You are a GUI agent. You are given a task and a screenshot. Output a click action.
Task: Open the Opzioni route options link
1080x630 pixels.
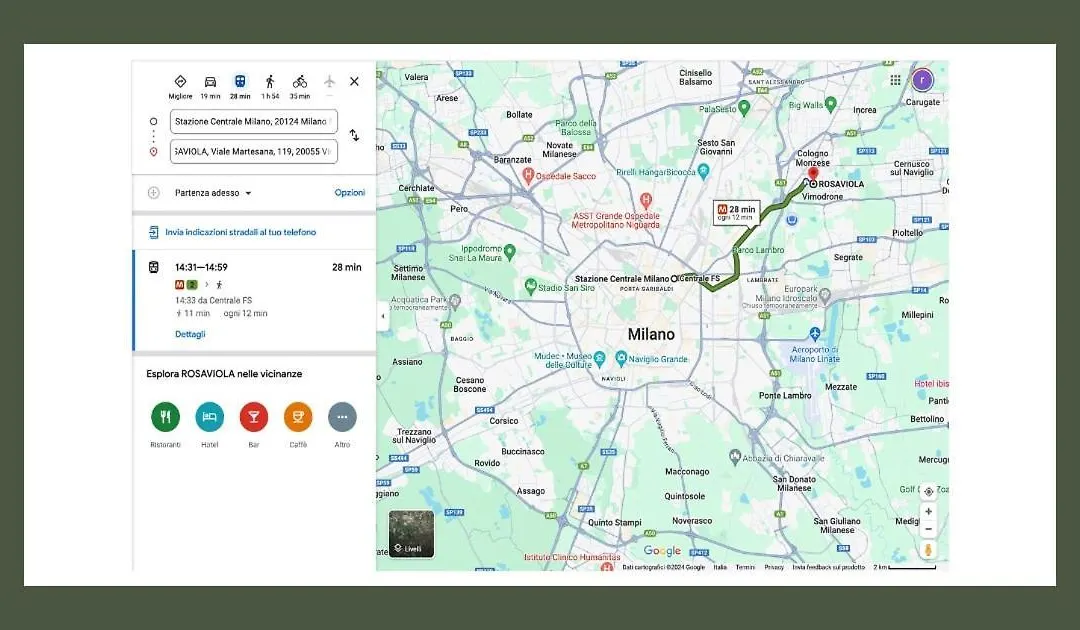[x=350, y=193]
